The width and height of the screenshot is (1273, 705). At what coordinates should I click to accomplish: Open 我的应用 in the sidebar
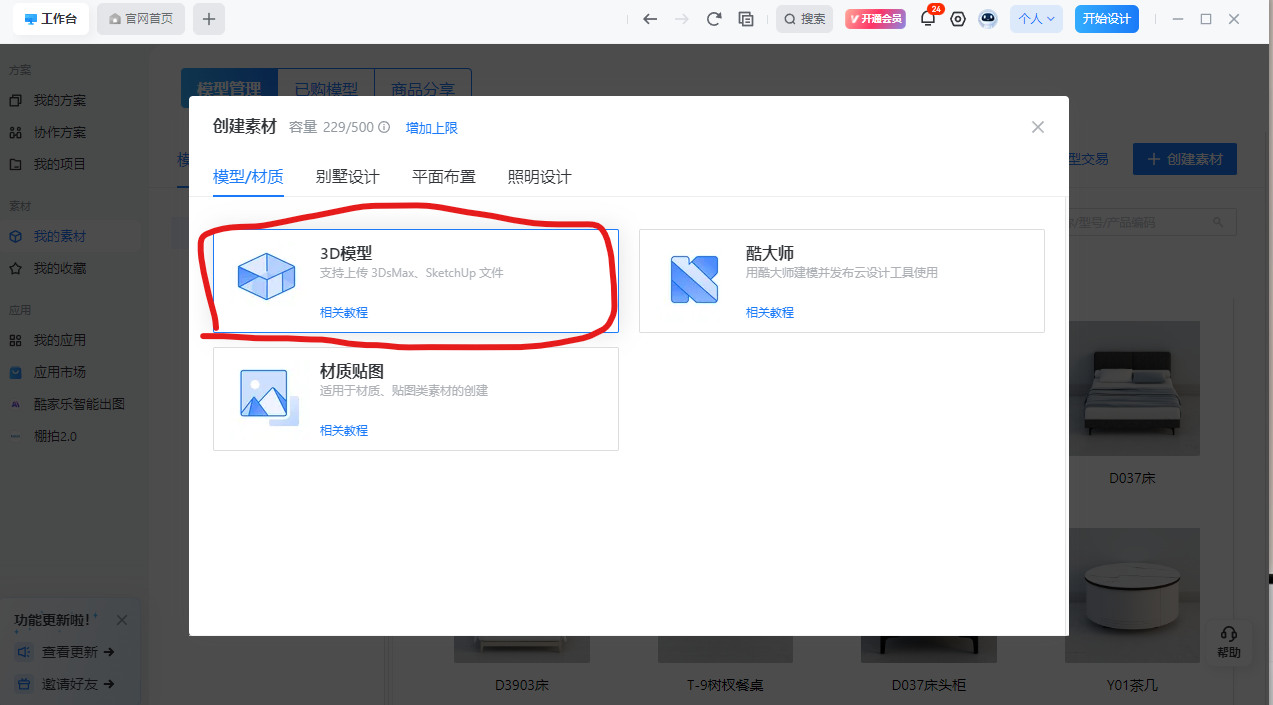60,340
